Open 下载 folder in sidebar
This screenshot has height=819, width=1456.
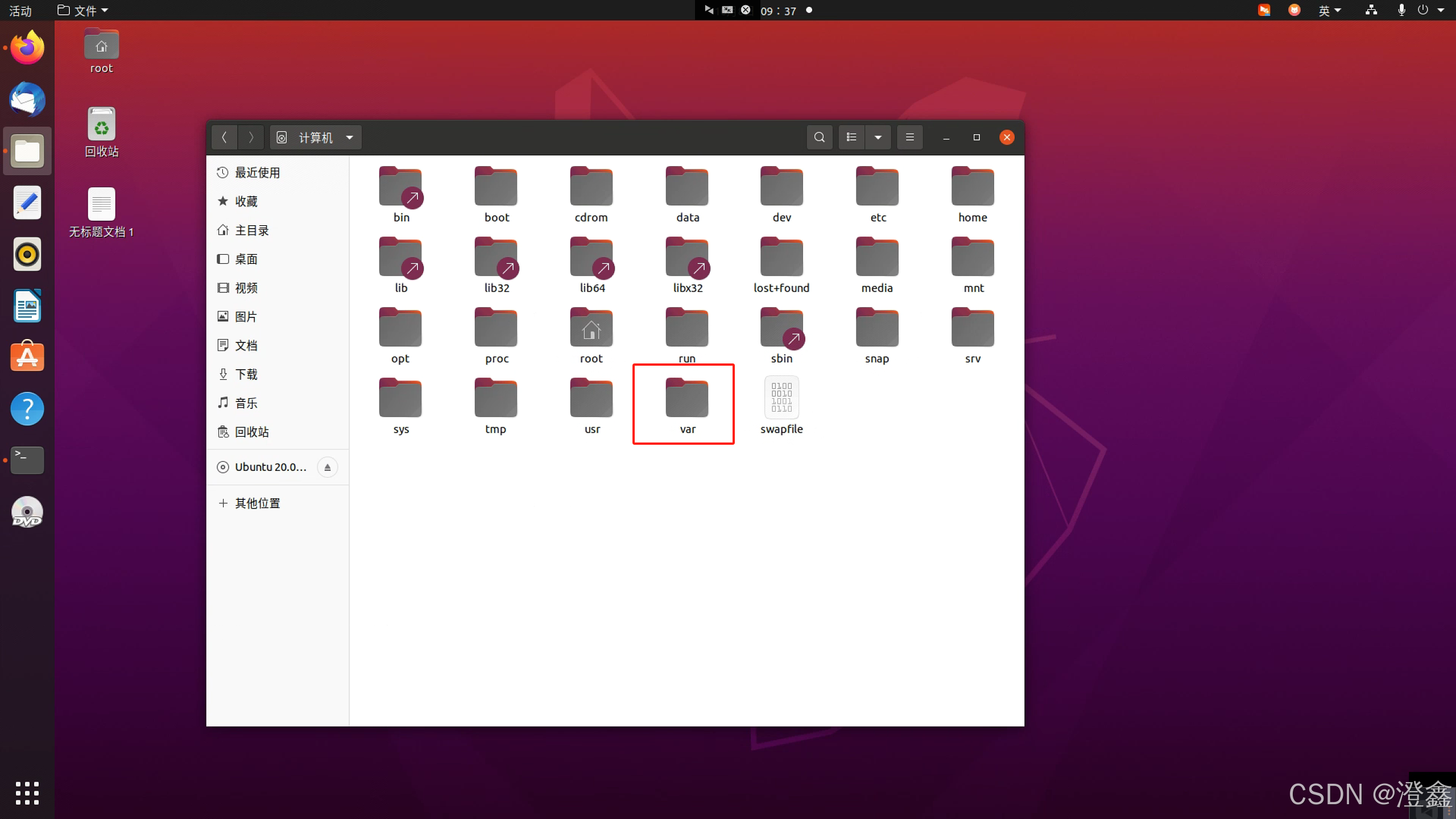pyautogui.click(x=246, y=374)
